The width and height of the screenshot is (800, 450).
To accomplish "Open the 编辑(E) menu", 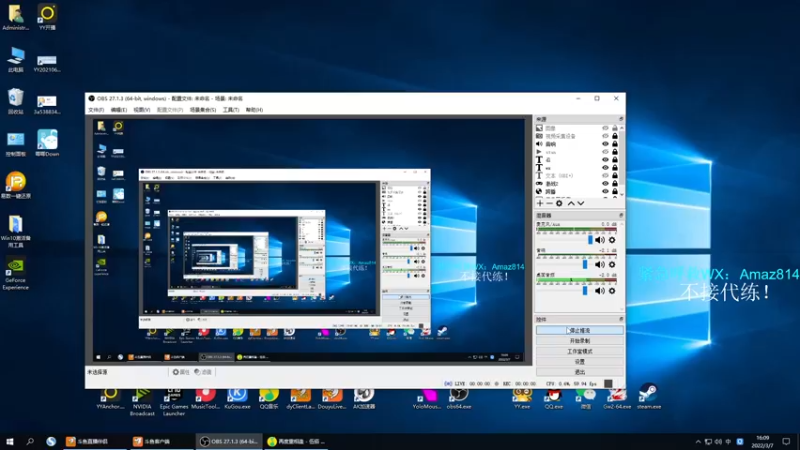I will click(x=119, y=110).
